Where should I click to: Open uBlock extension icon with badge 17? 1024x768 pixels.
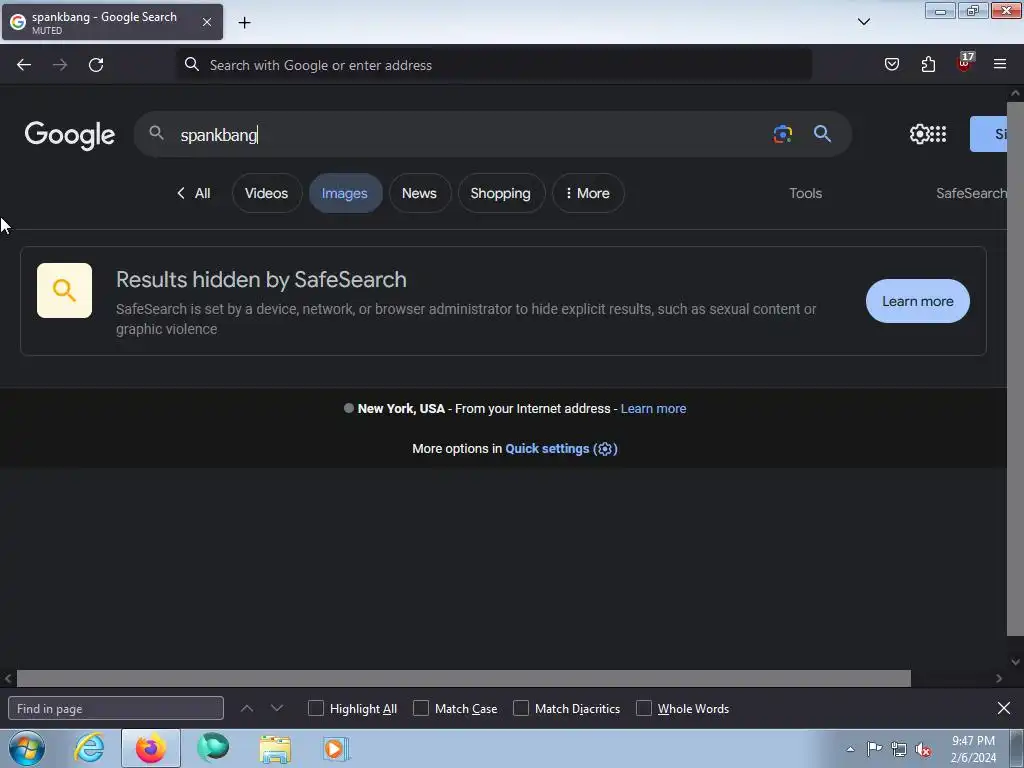[965, 63]
